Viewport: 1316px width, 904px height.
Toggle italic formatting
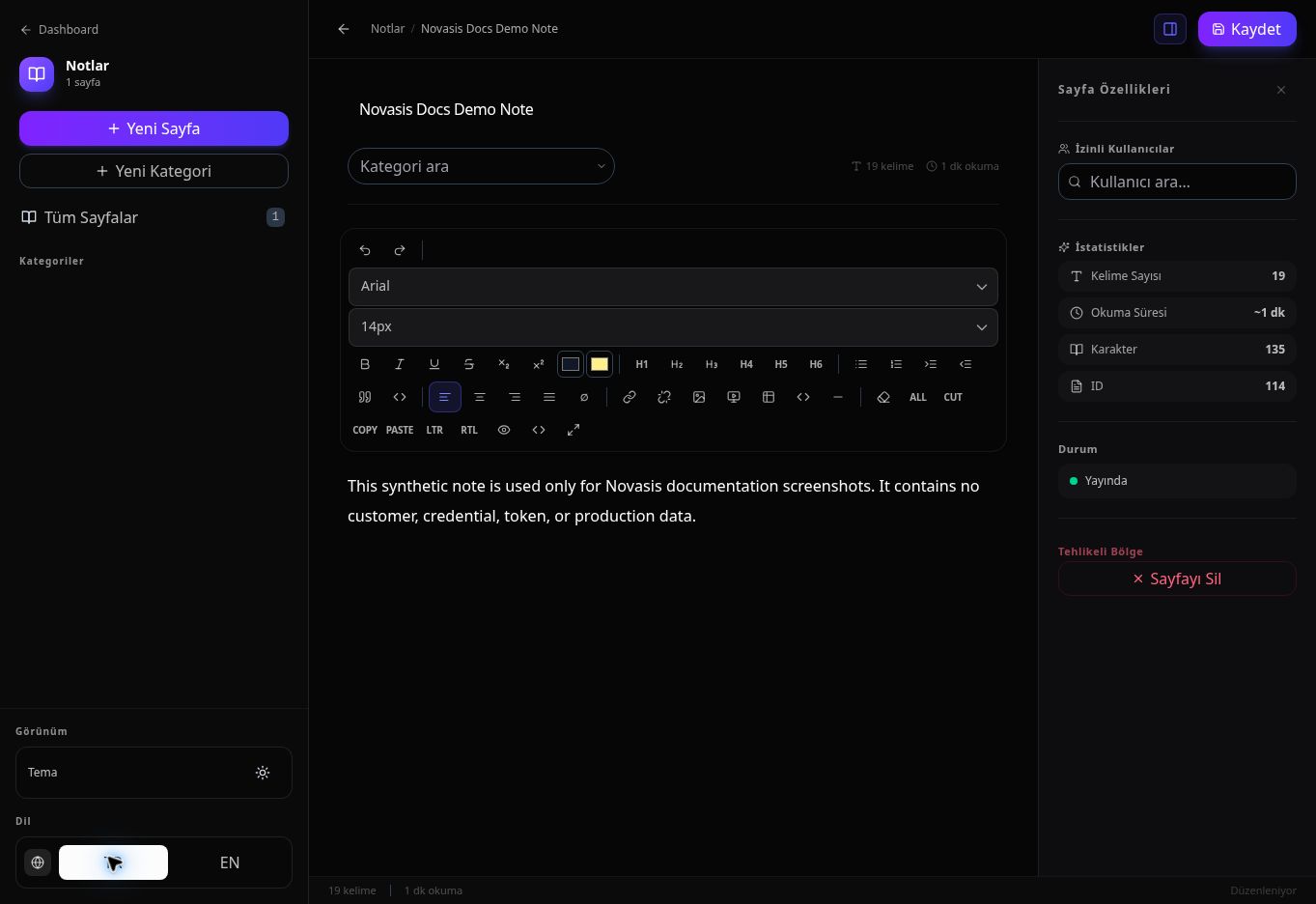pyautogui.click(x=400, y=364)
